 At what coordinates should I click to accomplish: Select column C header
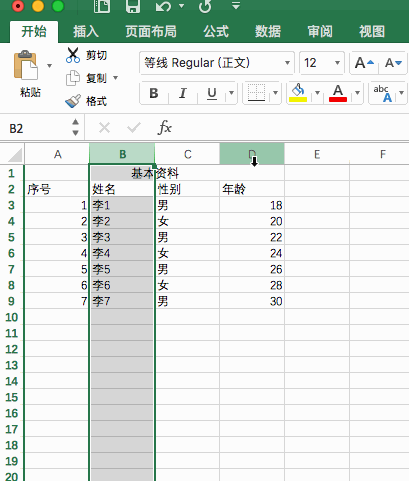tap(187, 154)
